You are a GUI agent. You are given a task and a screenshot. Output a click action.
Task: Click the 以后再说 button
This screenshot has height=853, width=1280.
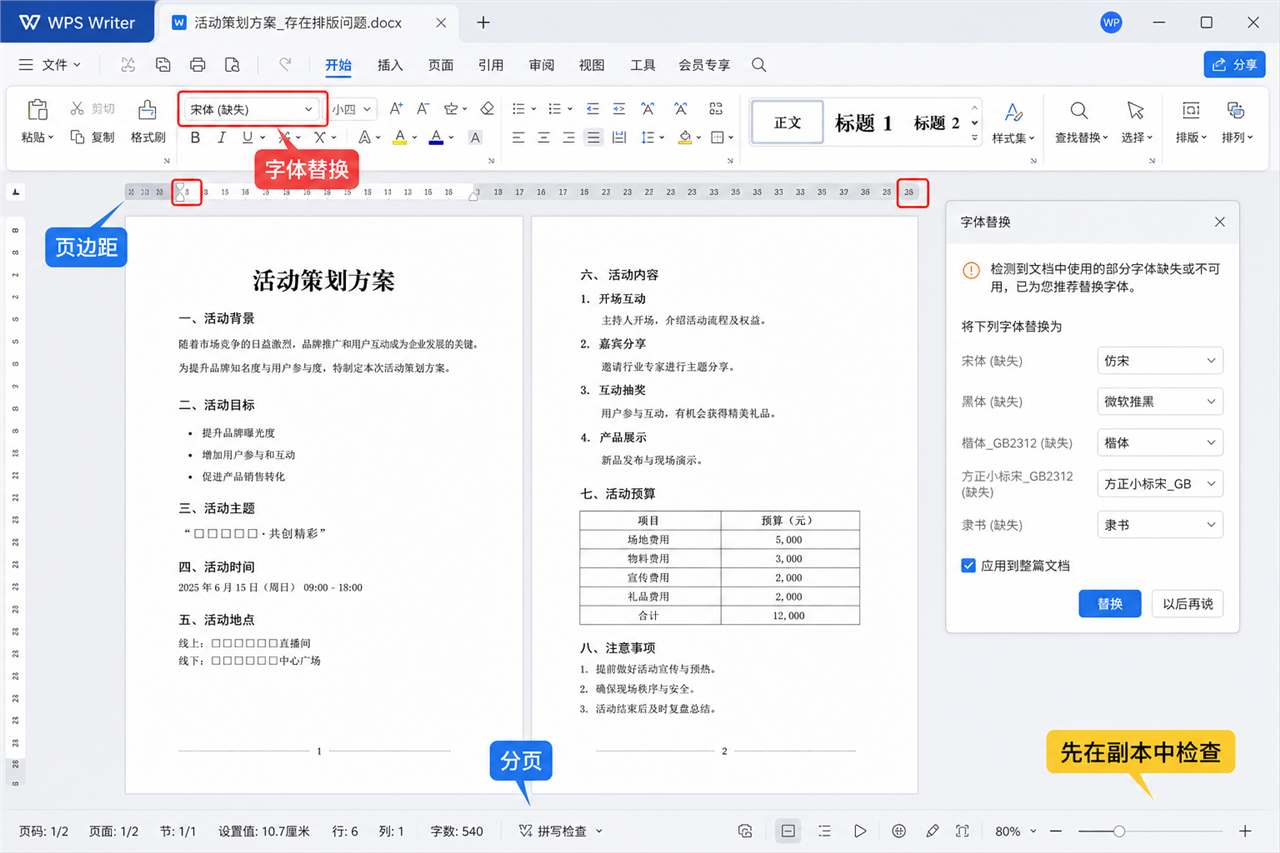pyautogui.click(x=1187, y=604)
